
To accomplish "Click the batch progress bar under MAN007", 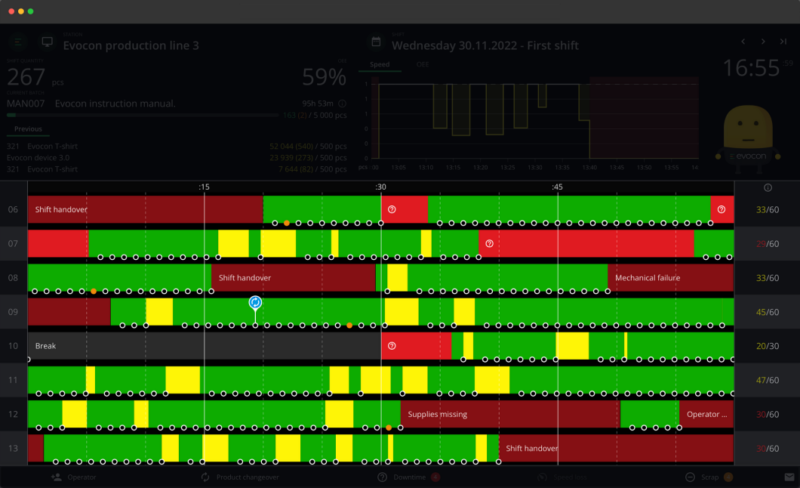I will point(143,115).
